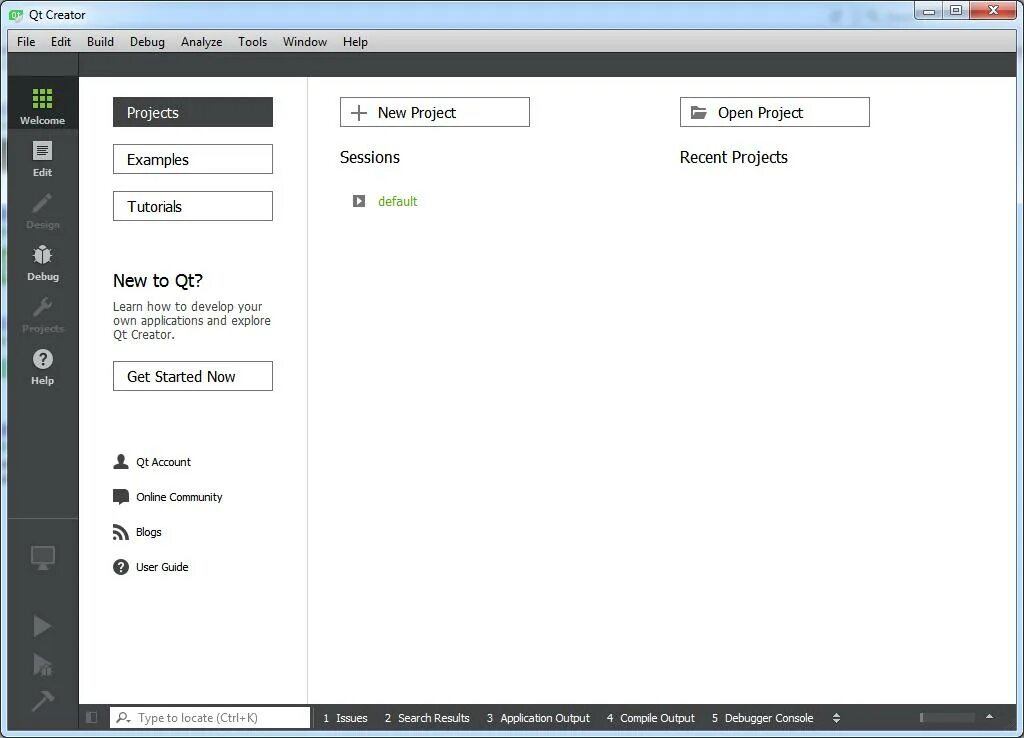Open the Build menu

[101, 42]
